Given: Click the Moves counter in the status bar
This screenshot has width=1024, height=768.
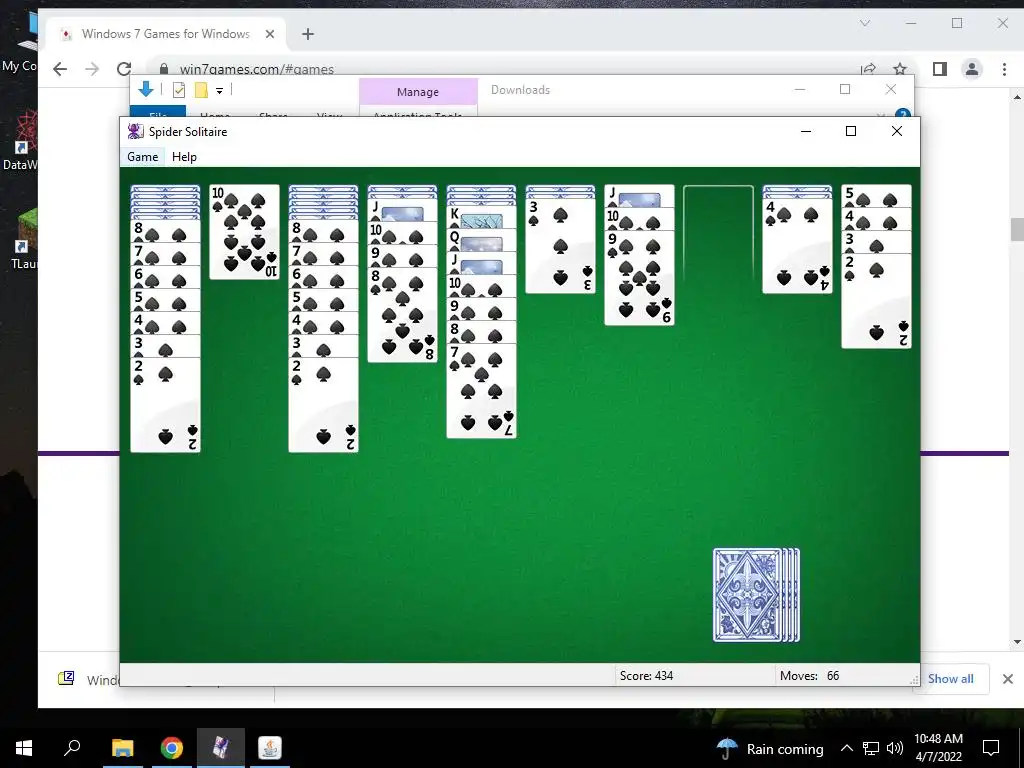Looking at the screenshot, I should coord(809,676).
